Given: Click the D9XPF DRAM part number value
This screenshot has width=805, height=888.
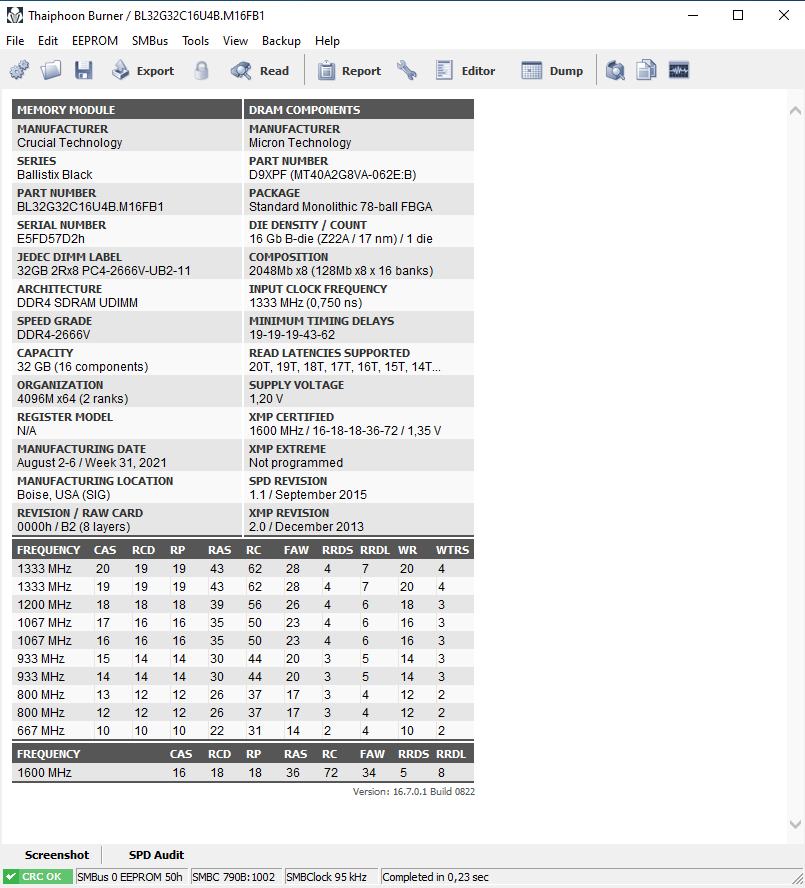Looking at the screenshot, I should tap(333, 174).
